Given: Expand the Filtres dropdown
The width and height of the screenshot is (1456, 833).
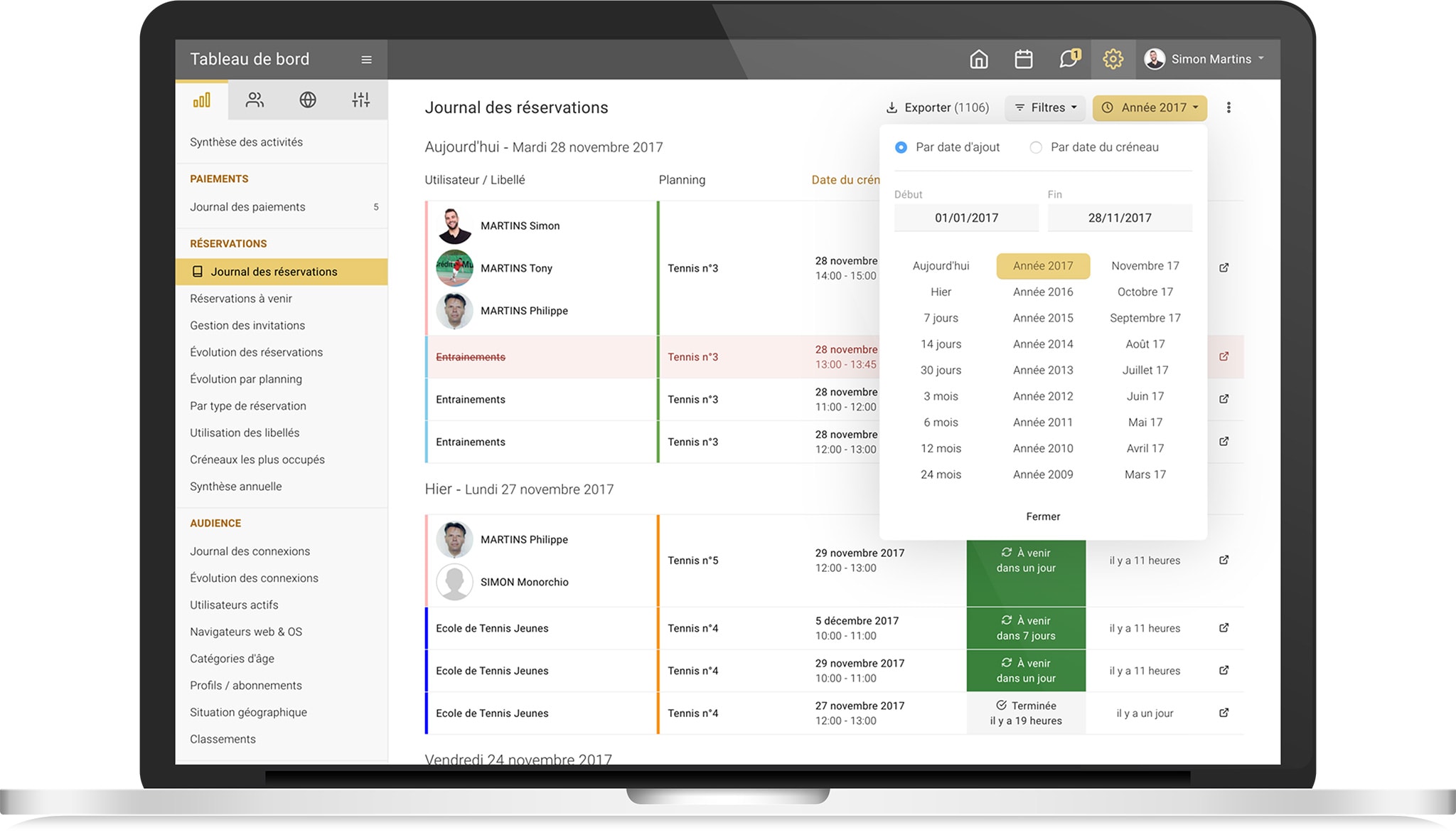Looking at the screenshot, I should coord(1045,107).
